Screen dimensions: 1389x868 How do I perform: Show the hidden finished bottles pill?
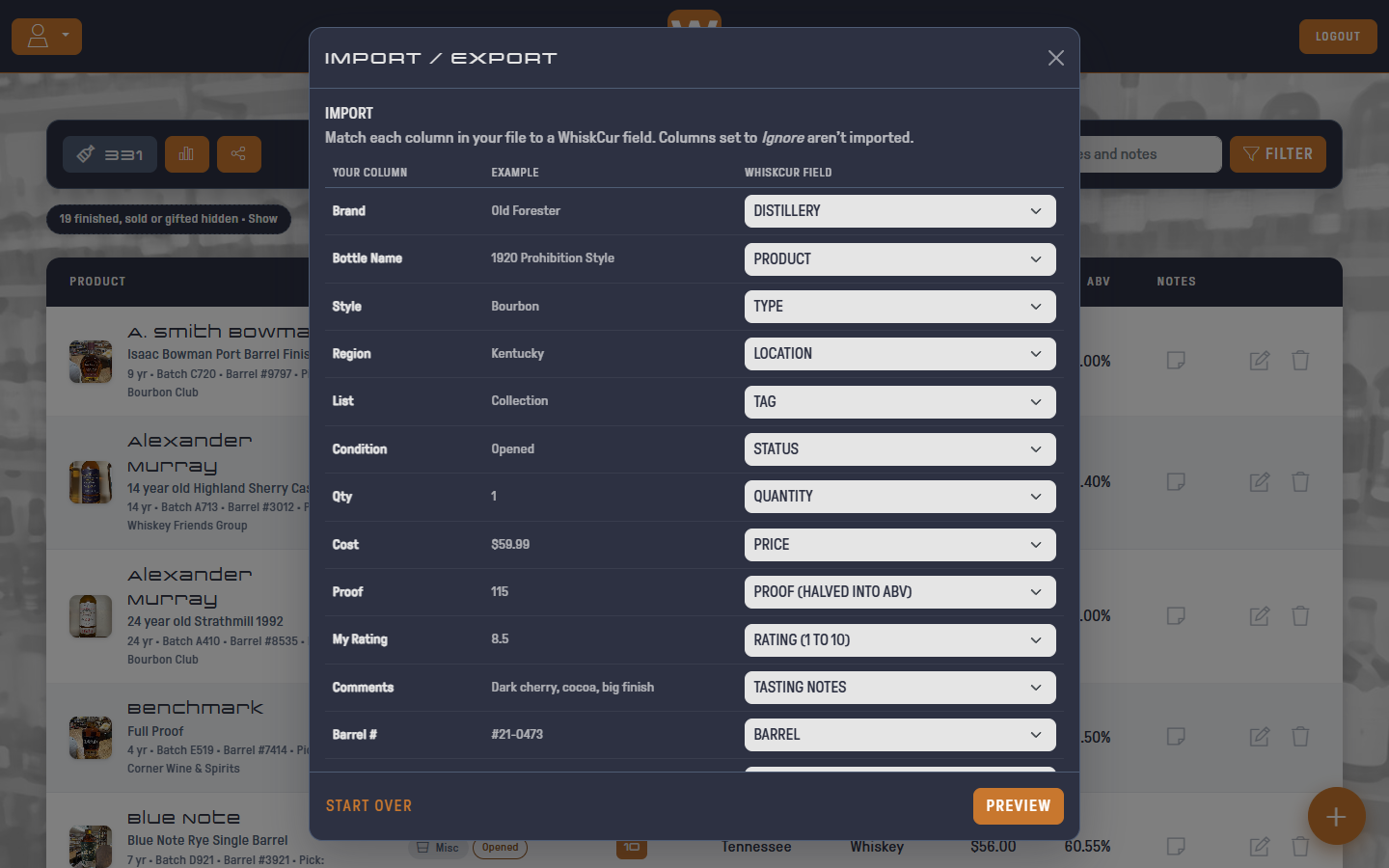[169, 219]
